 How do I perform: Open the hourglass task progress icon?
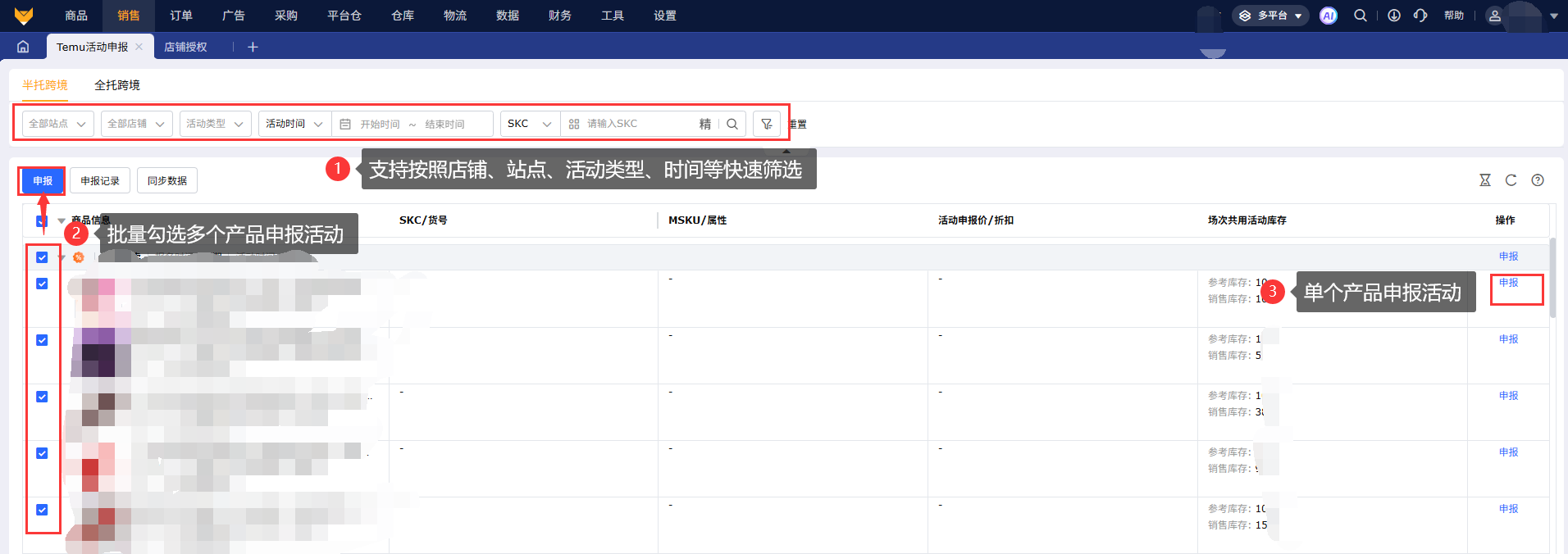point(1485,180)
